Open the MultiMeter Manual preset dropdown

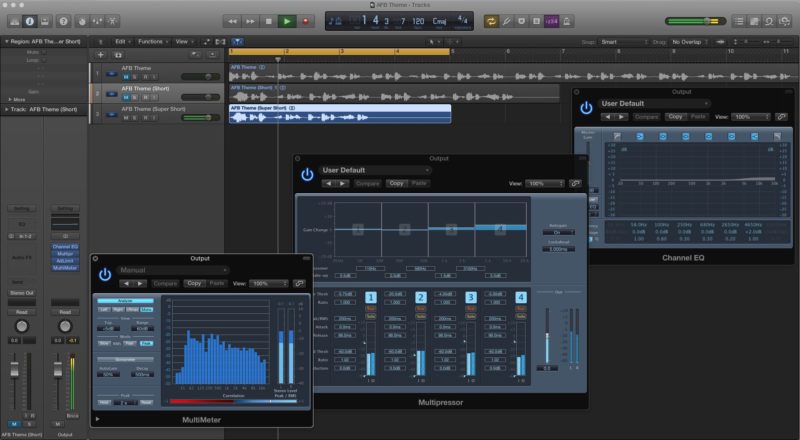tap(172, 270)
